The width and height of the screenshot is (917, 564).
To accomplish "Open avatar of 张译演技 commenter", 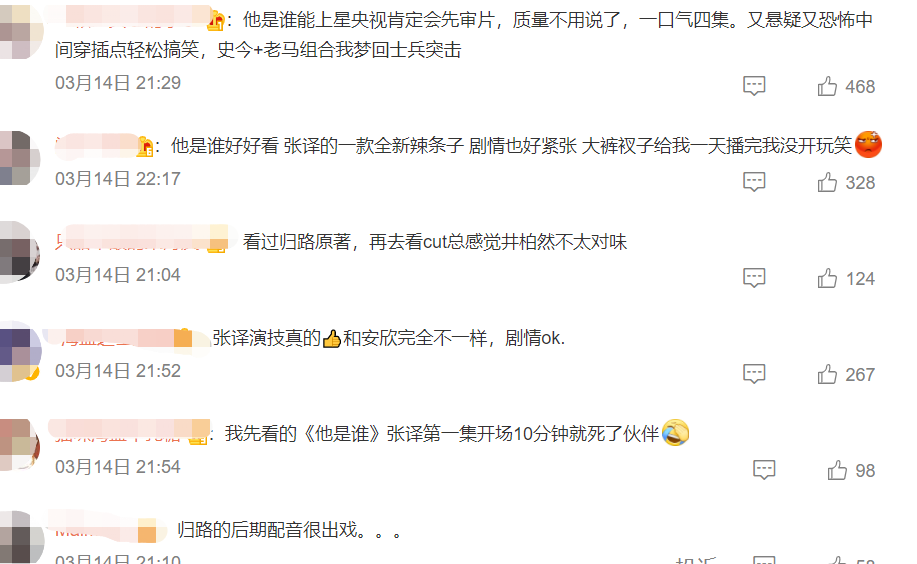I will click(x=19, y=351).
